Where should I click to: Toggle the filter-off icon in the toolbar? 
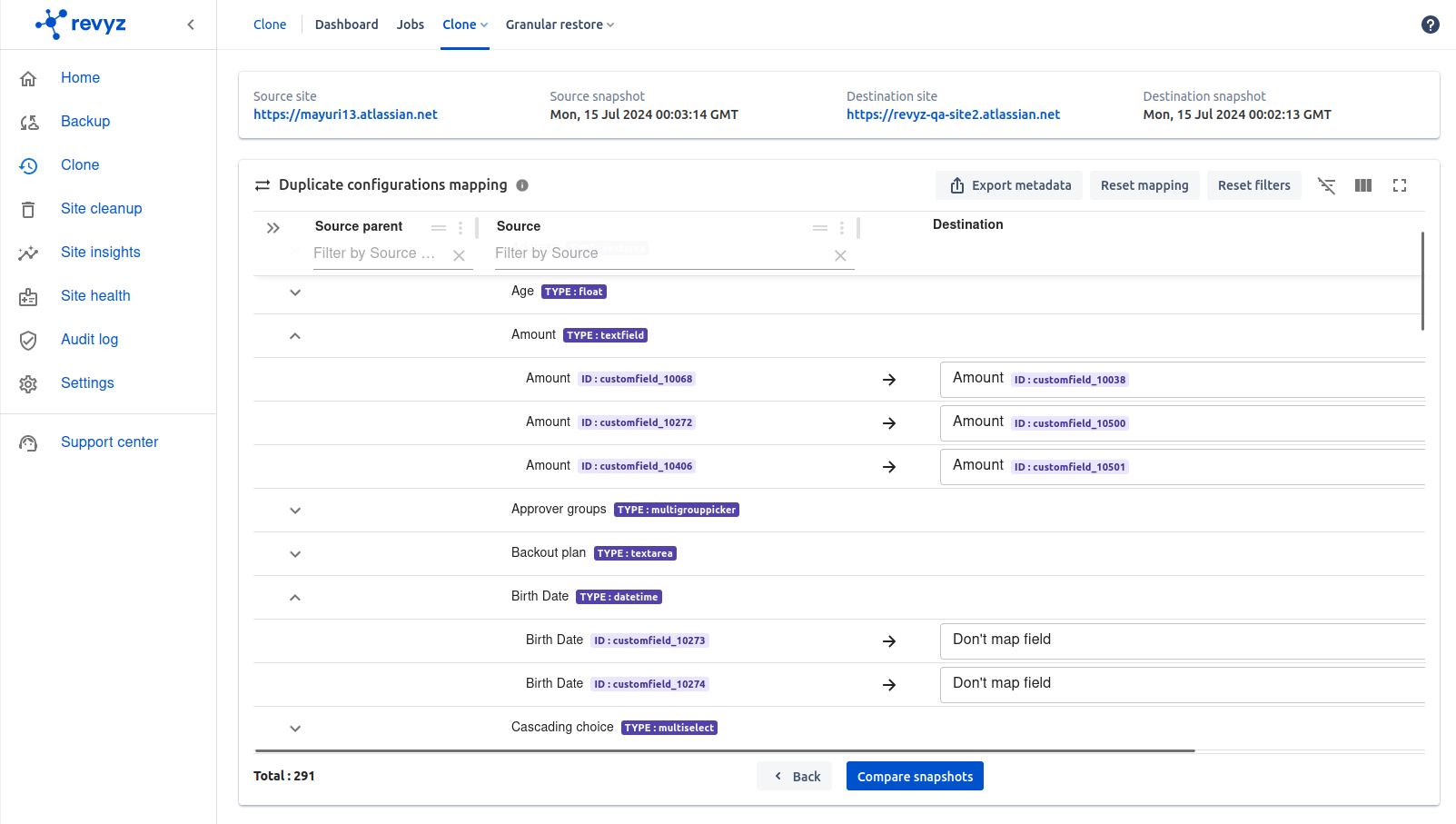pos(1326,185)
